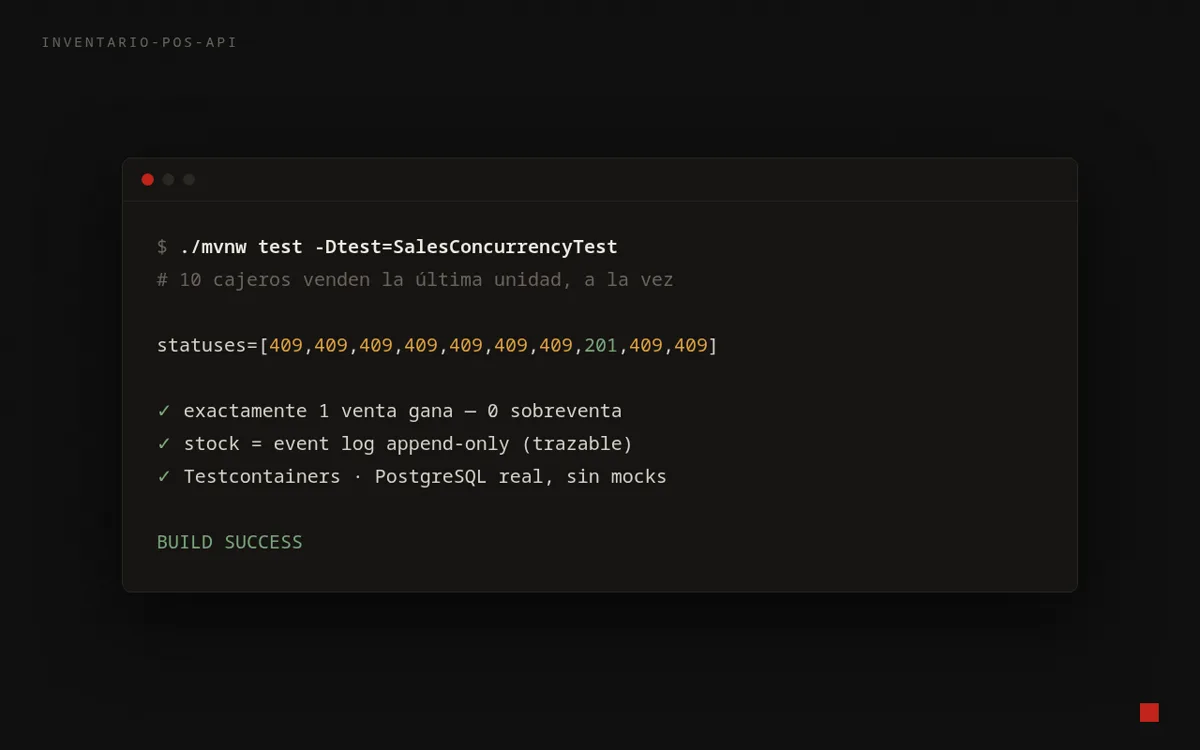
Task: Click the statuses= label
Action: click(208, 346)
